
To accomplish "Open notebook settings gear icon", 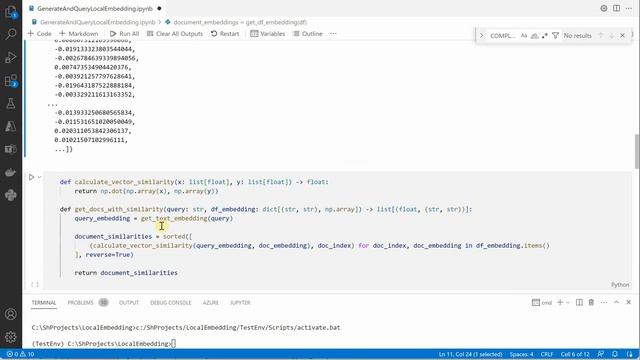I will point(604,8).
